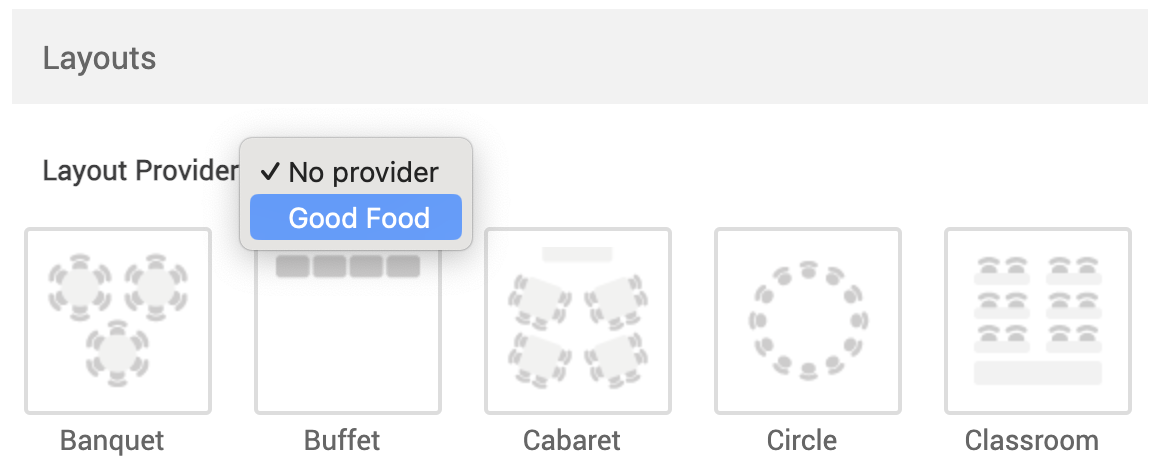The image size is (1160, 460).
Task: Click the long desk in Classroom thumbnail
Action: 1038,373
